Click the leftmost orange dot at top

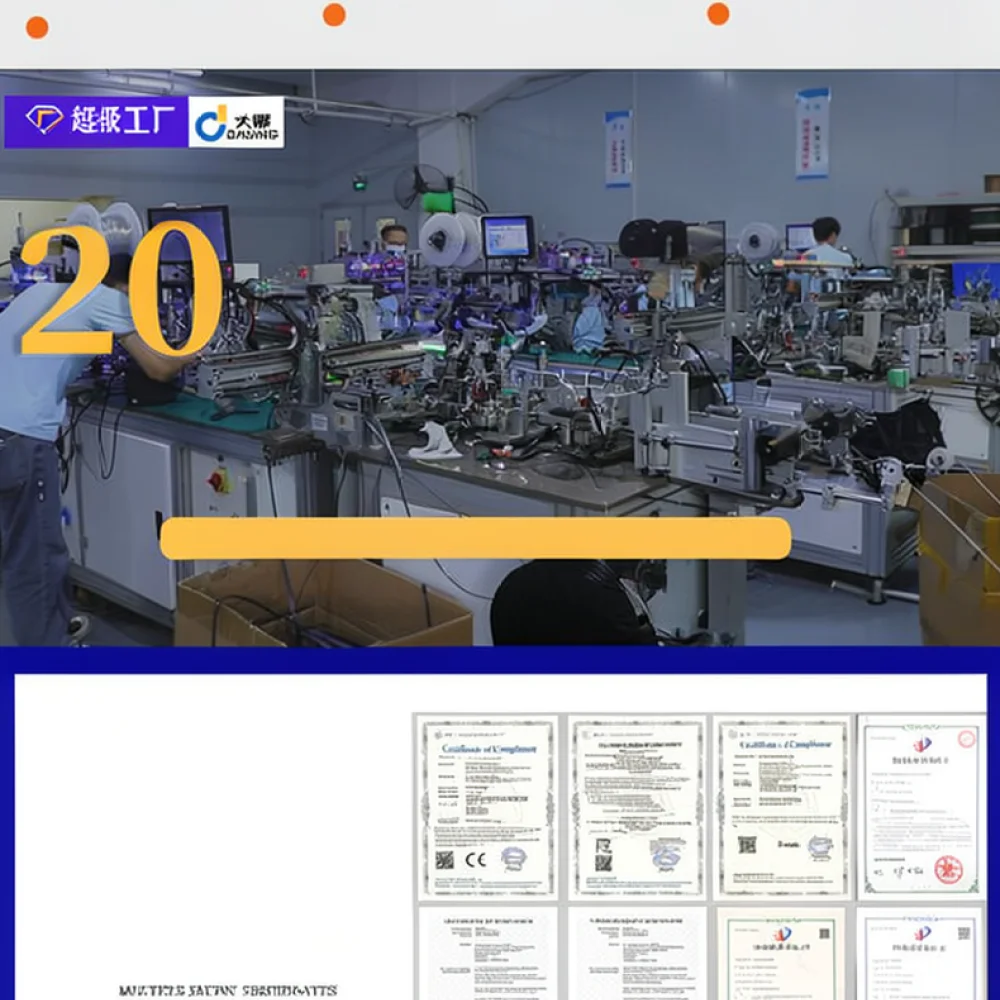coord(37,27)
